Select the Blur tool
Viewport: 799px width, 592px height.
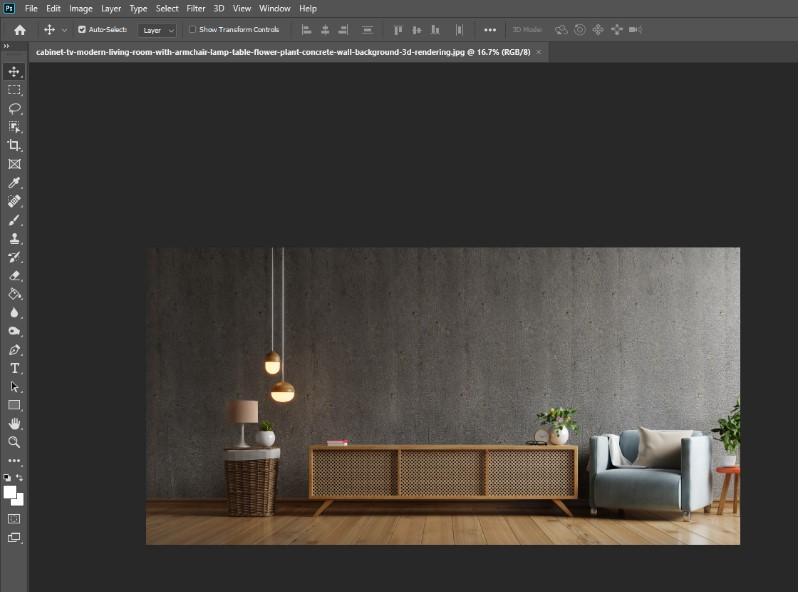(x=14, y=313)
